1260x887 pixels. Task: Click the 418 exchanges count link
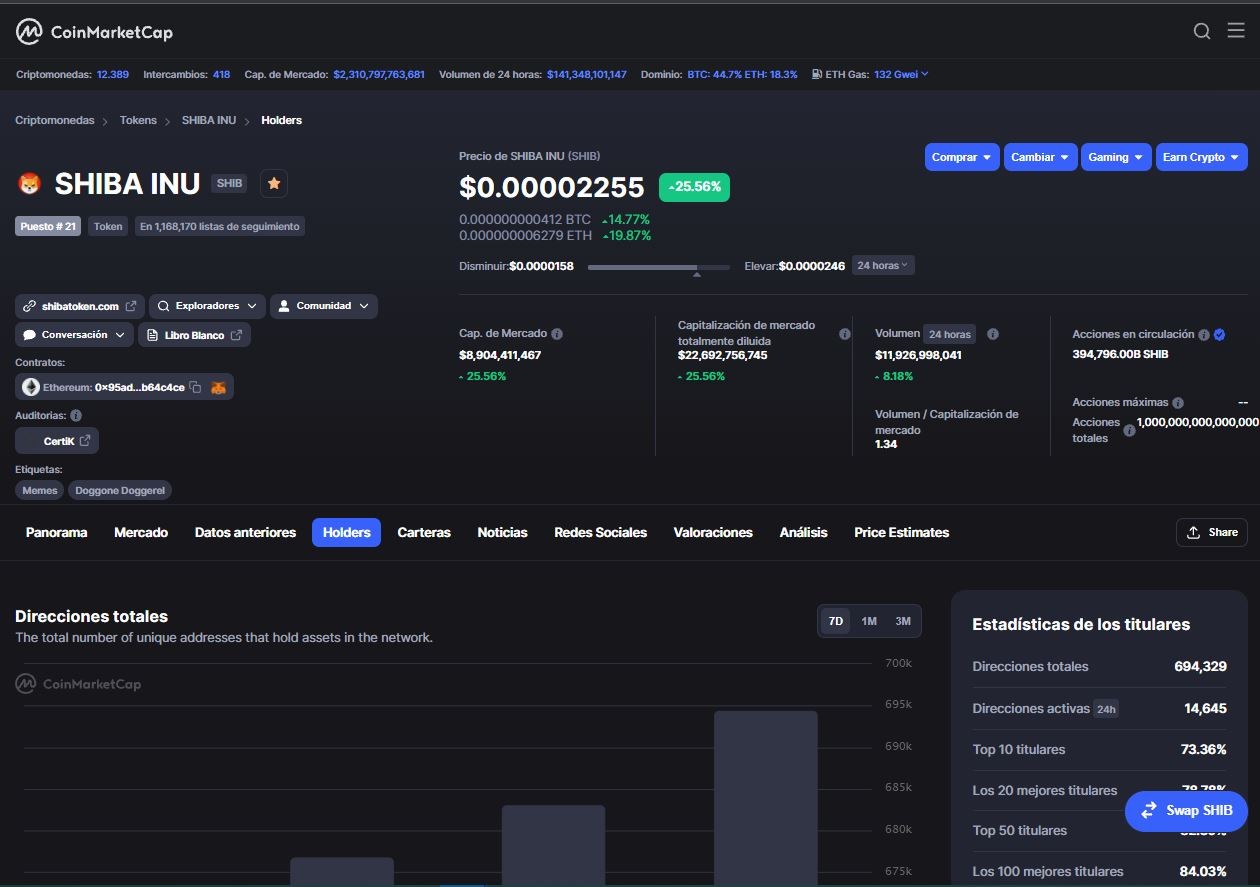point(221,74)
